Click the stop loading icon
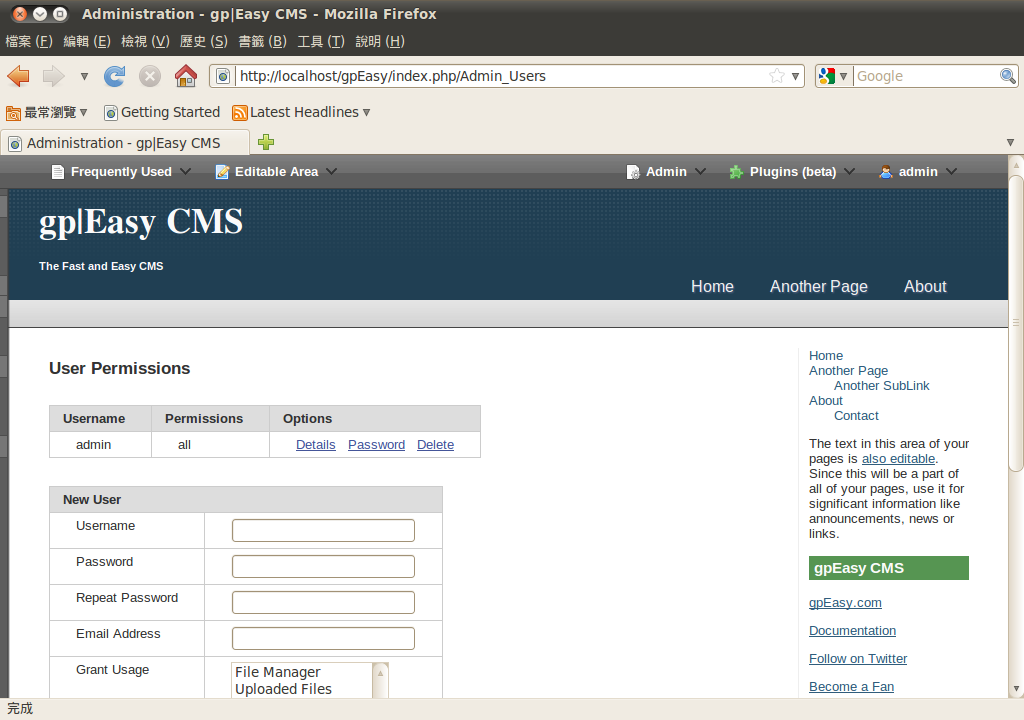Screen dimensions: 1024x720 click(x=150, y=76)
